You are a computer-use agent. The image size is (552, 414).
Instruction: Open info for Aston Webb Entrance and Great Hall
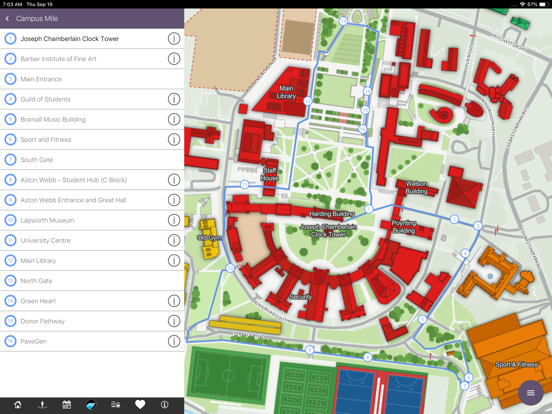point(174,200)
